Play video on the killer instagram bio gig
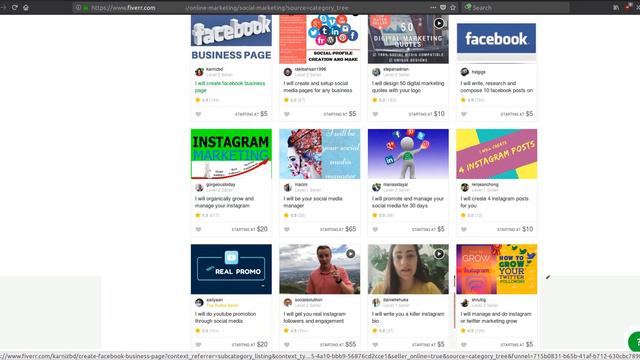 [x=439, y=254]
